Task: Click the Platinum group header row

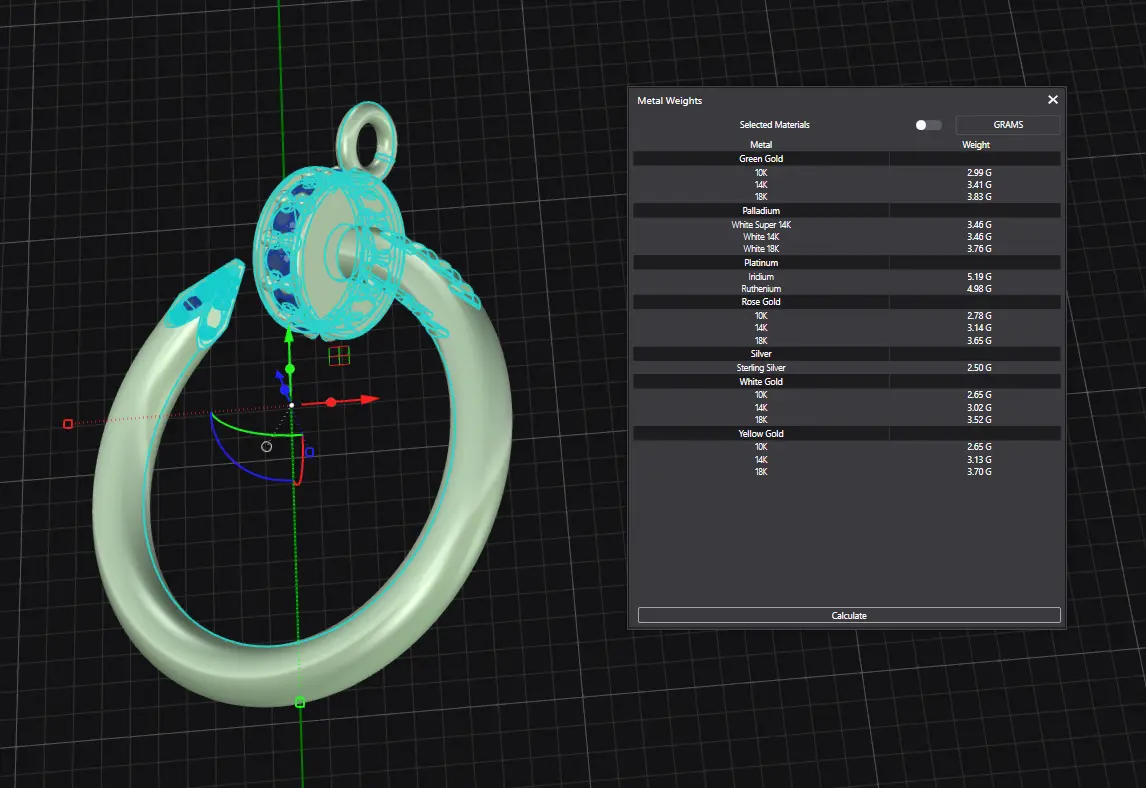Action: [761, 263]
